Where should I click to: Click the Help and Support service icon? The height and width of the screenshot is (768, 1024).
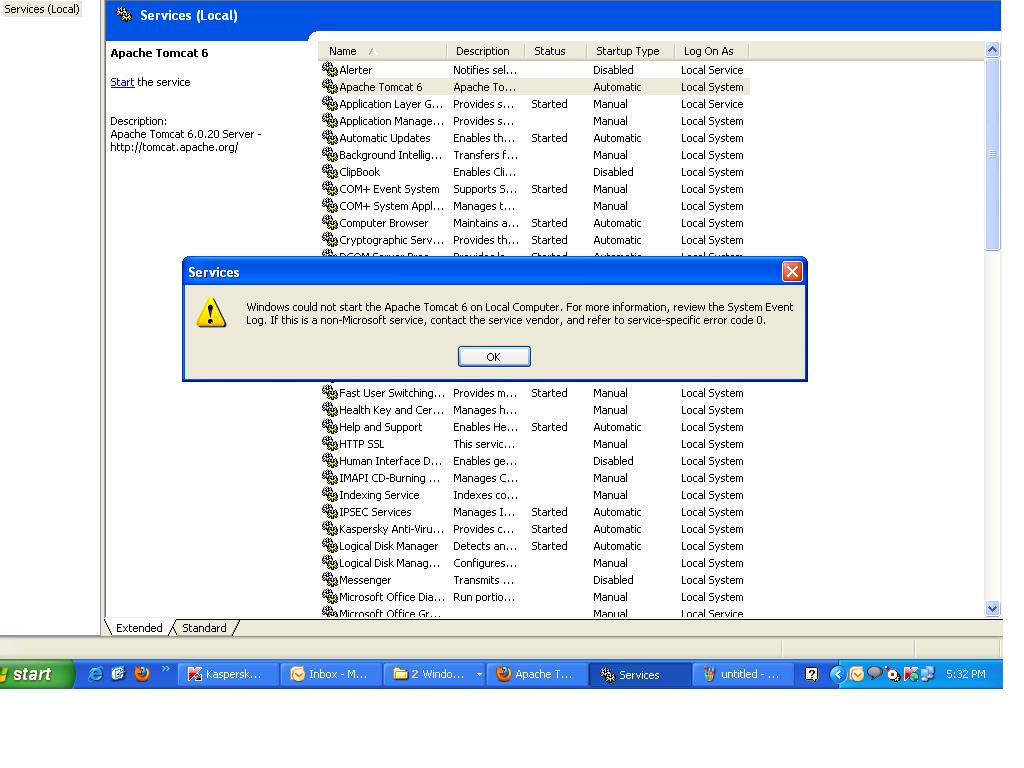tap(330, 426)
